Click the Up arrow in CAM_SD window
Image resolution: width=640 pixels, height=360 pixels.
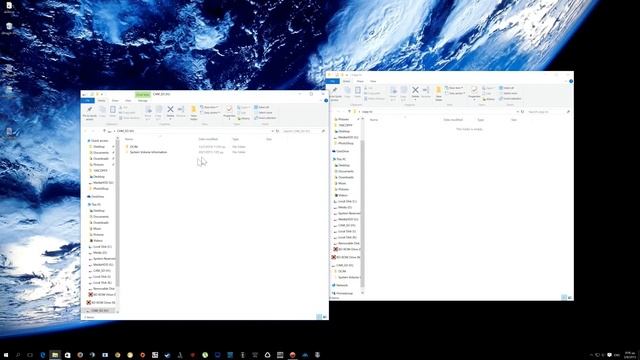(104, 131)
